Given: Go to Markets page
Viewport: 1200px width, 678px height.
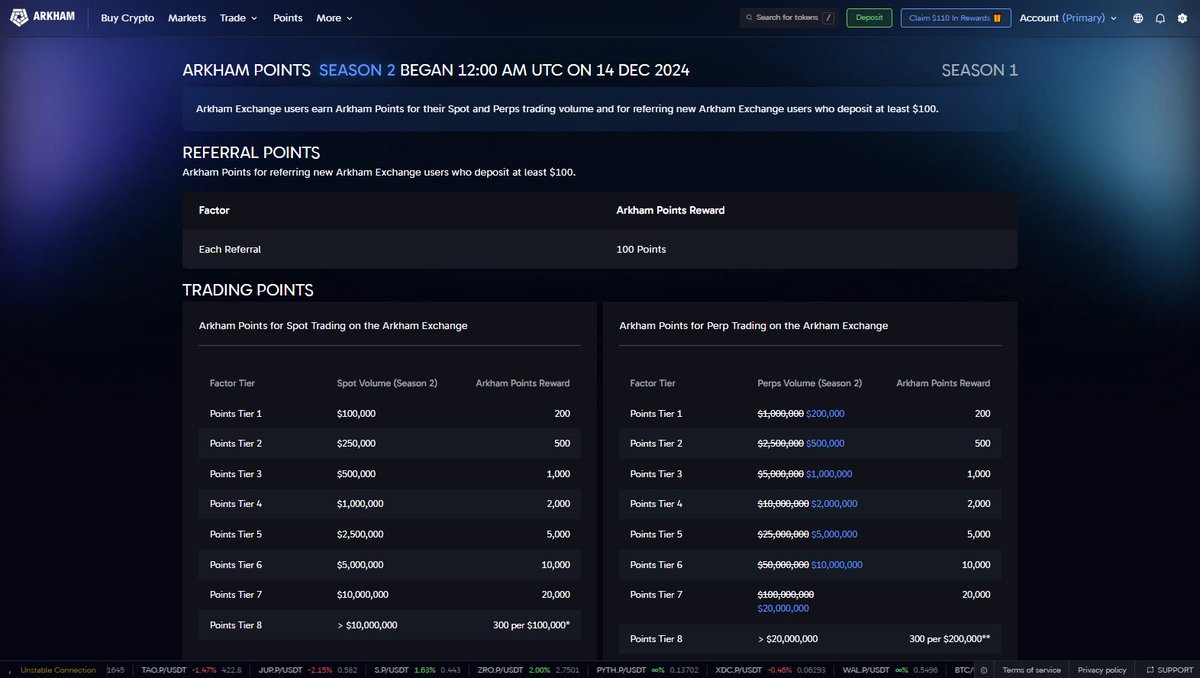Looking at the screenshot, I should click(187, 18).
